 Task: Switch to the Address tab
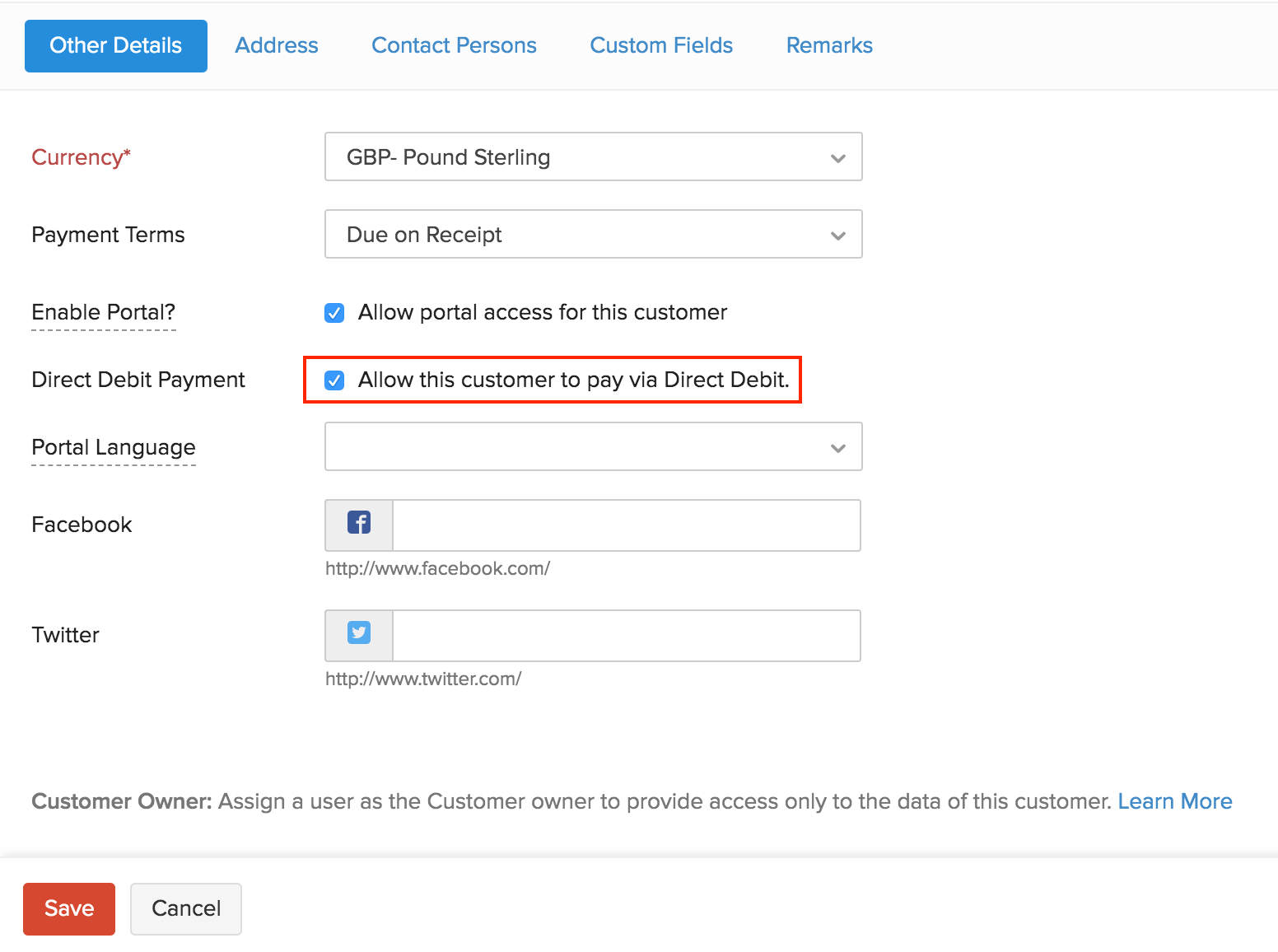click(277, 45)
